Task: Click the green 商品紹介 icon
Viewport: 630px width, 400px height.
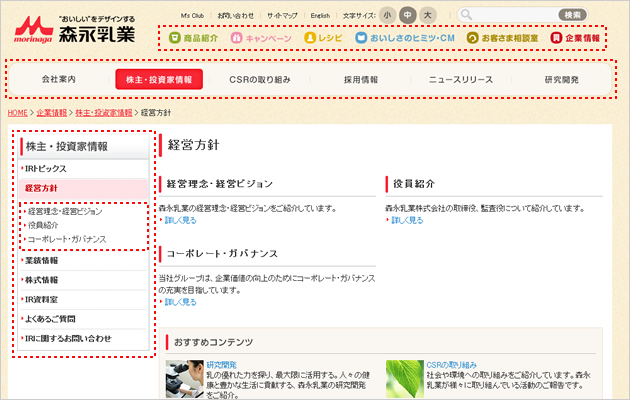Action: (174, 38)
